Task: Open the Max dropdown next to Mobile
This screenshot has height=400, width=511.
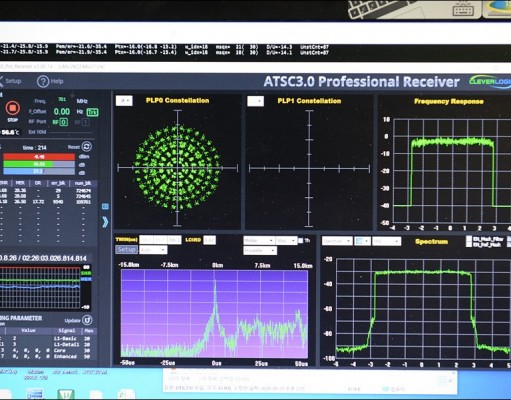Action: 286,240
